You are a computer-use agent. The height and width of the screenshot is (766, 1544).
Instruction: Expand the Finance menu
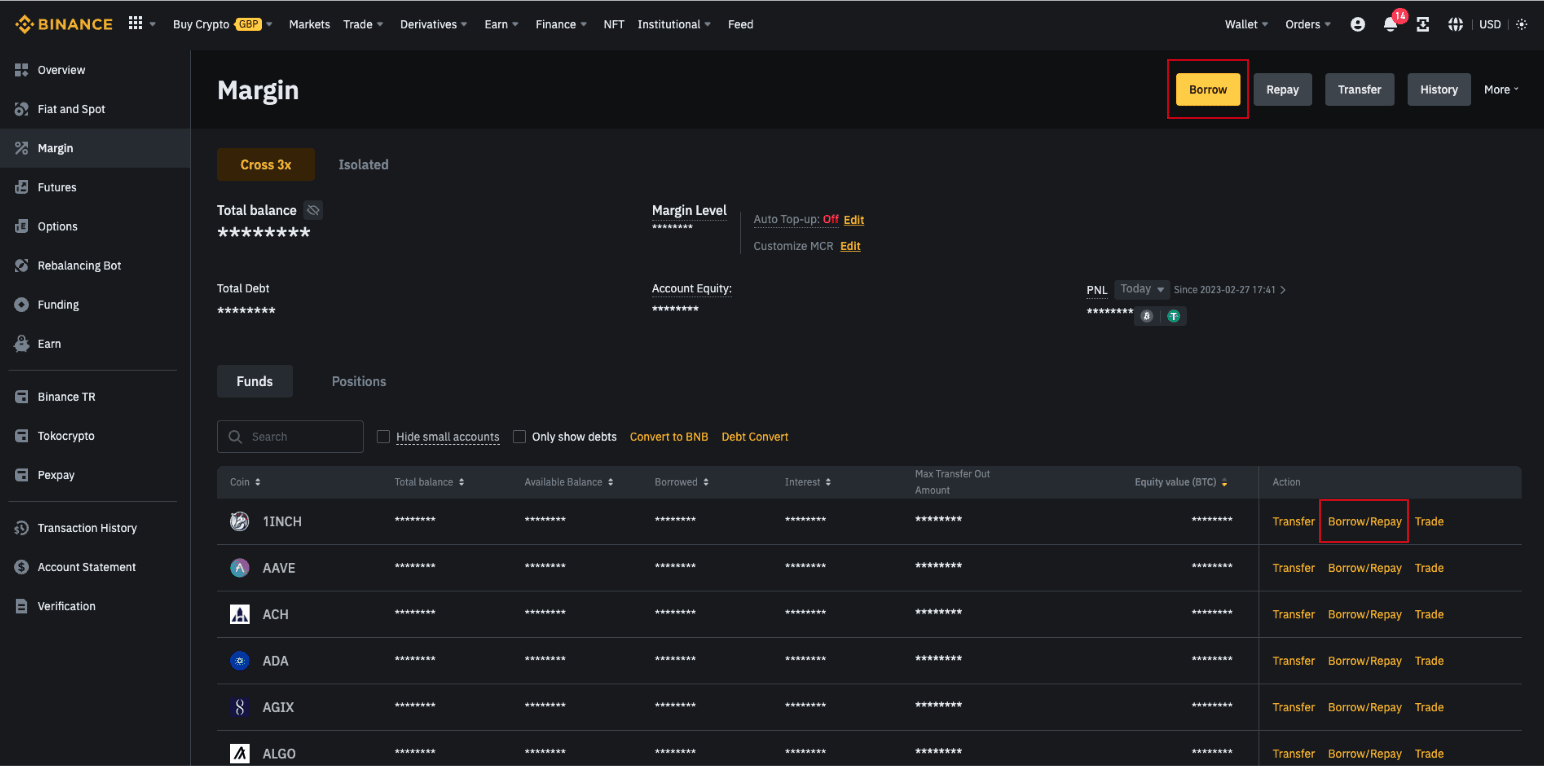[x=561, y=24]
